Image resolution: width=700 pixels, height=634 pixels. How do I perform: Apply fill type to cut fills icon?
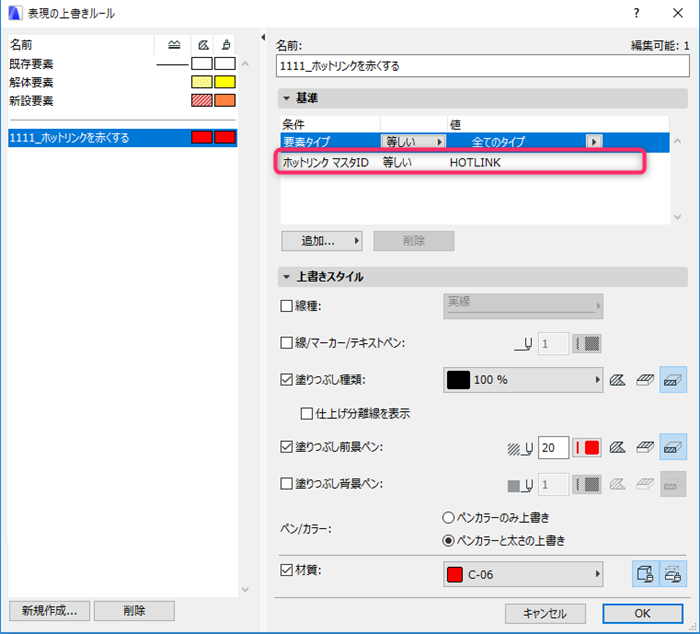[673, 380]
